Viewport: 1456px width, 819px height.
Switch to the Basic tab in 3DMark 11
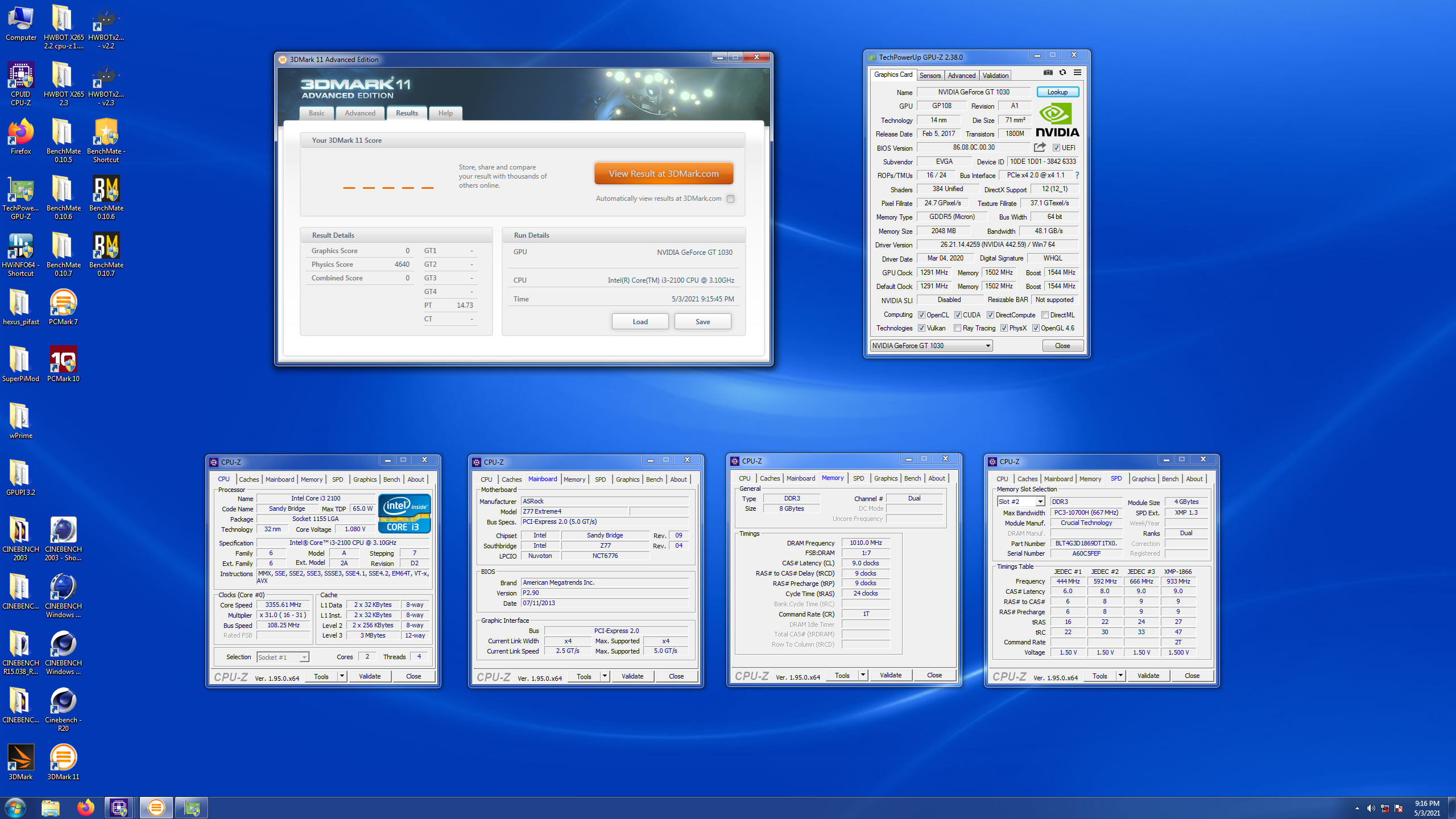316,113
